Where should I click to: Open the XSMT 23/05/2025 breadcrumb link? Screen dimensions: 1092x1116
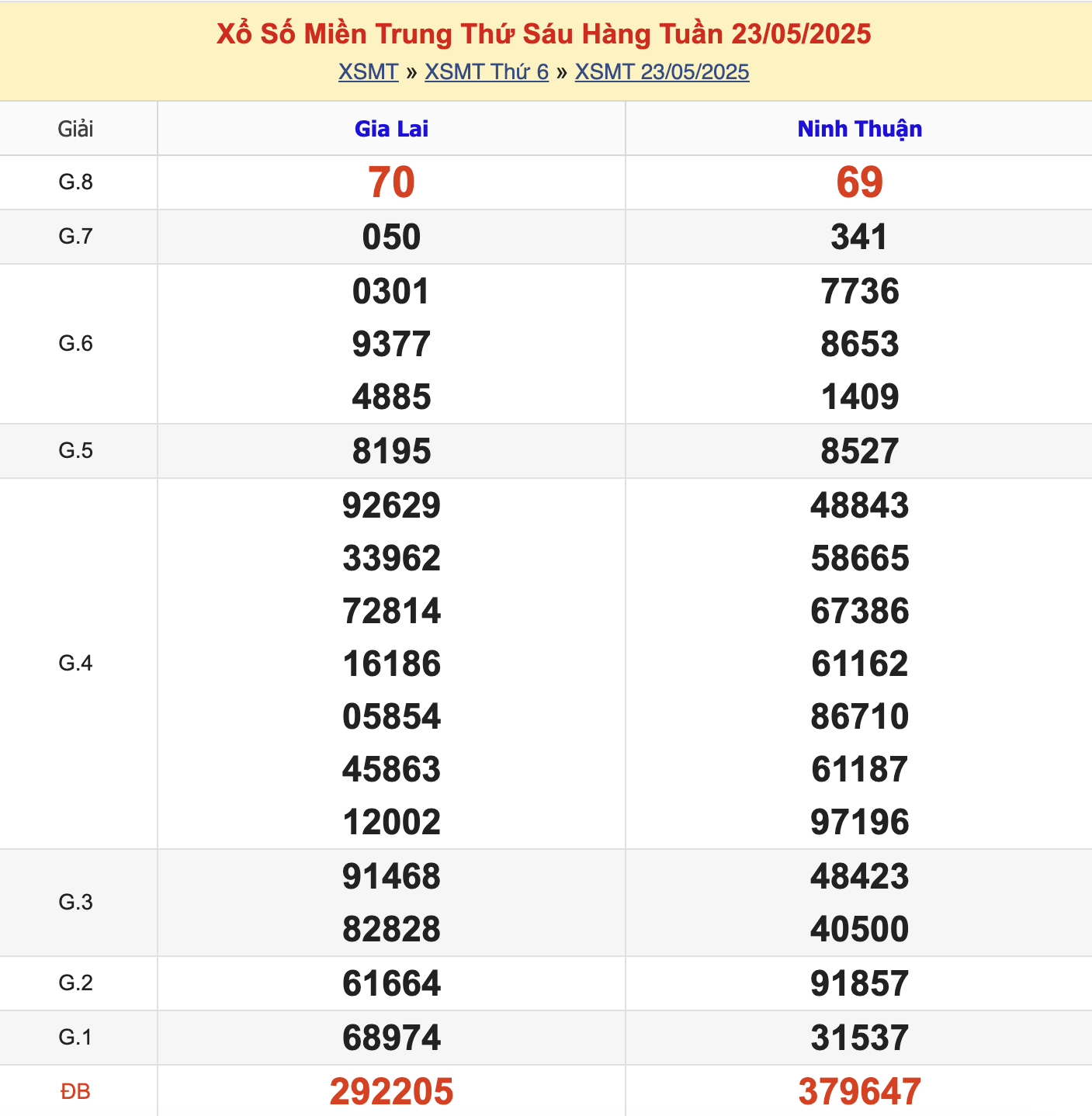point(662,72)
